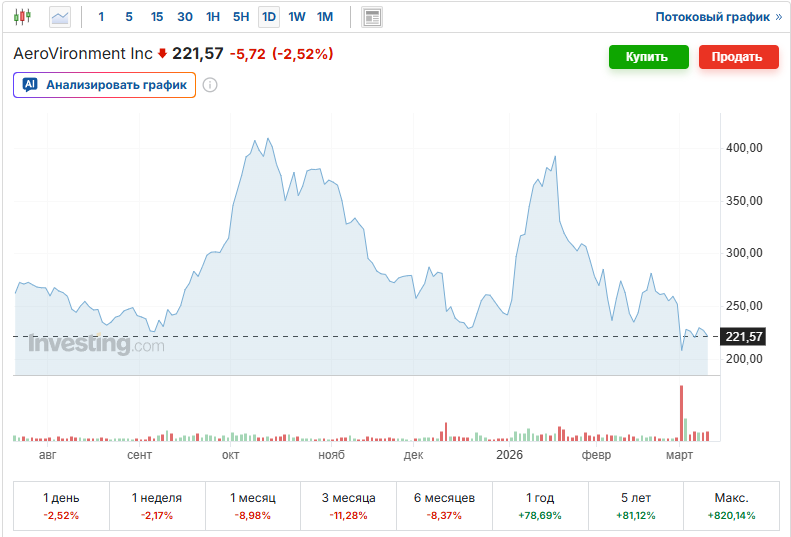The width and height of the screenshot is (791, 537).
Task: Switch the interval to 1W
Action: (297, 17)
